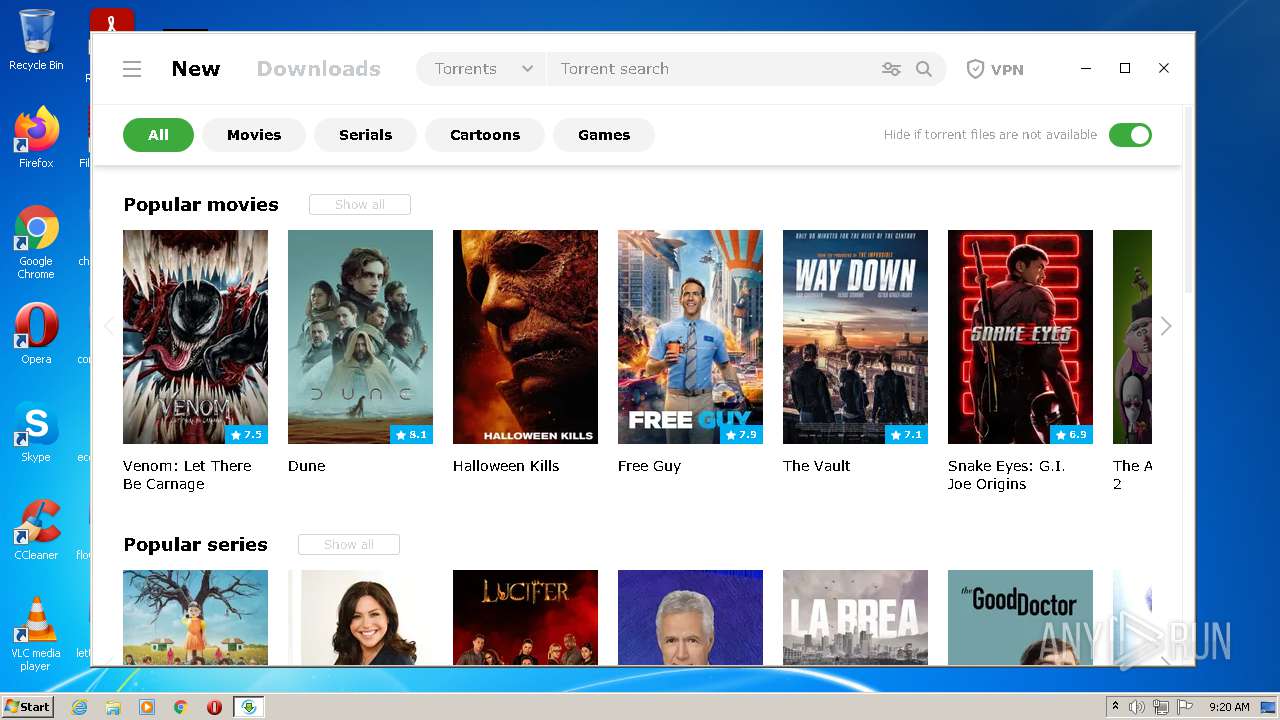Open search filter settings icon
Image resolution: width=1280 pixels, height=720 pixels.
coord(891,69)
